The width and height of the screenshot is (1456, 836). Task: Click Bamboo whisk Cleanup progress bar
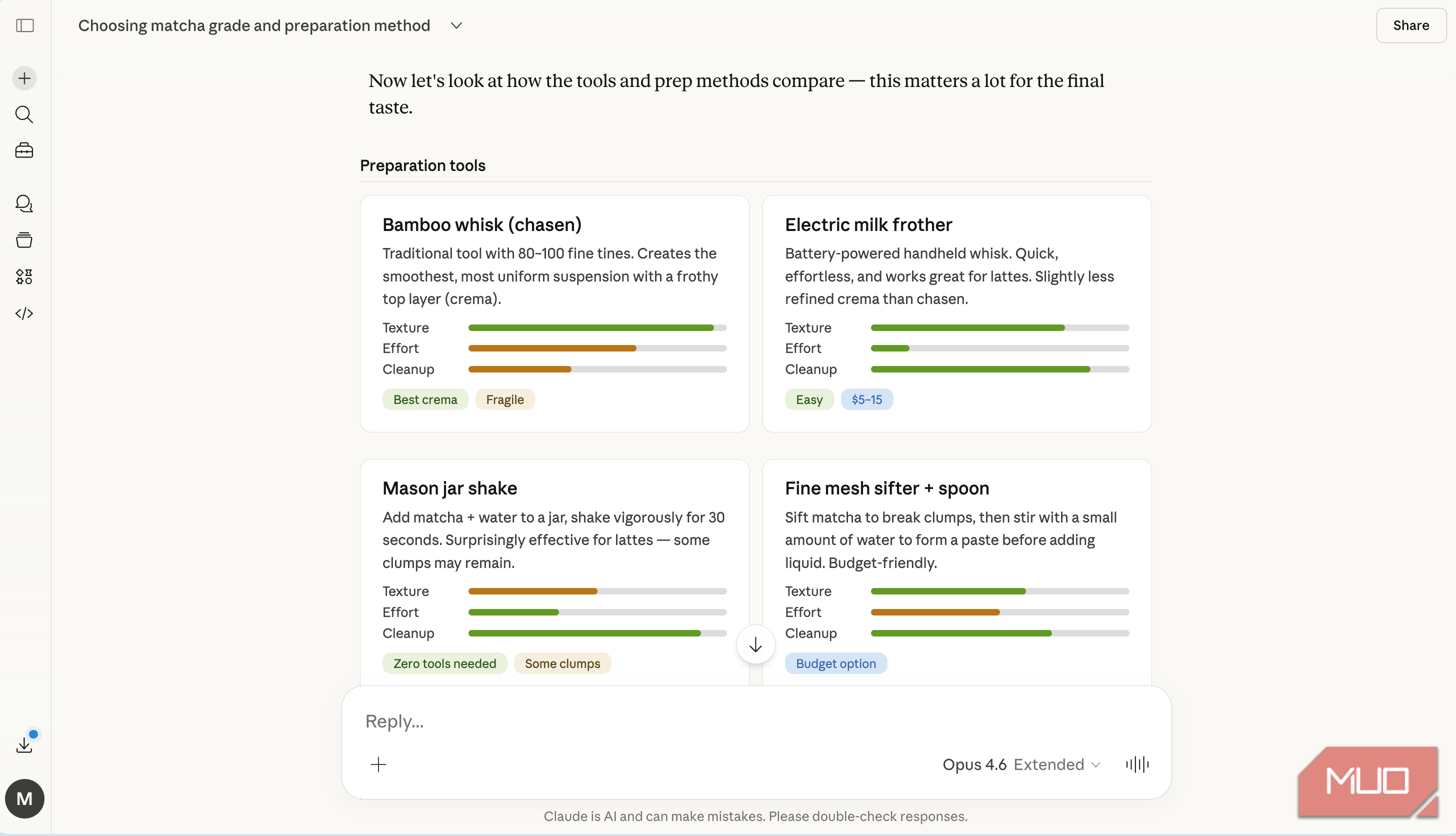tap(597, 369)
